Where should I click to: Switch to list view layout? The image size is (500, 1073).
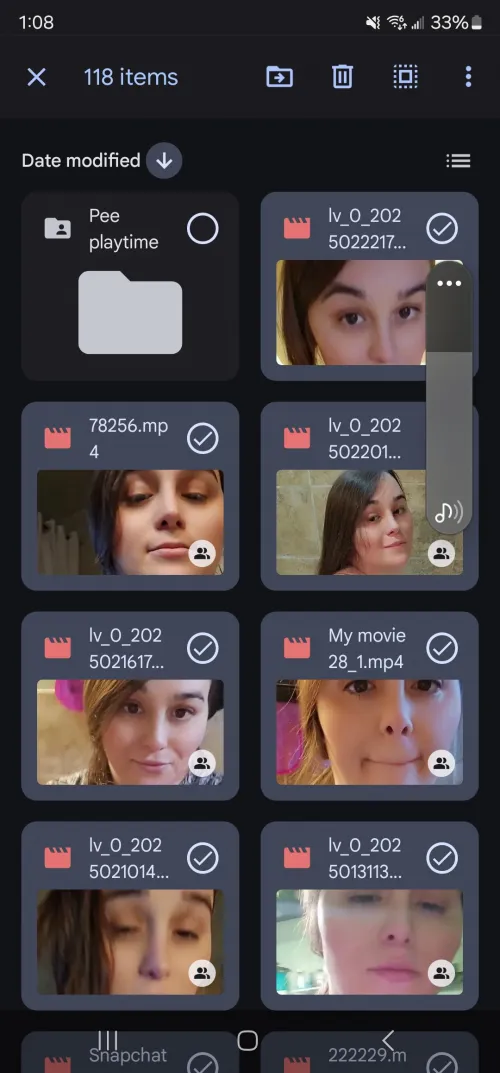pos(458,161)
